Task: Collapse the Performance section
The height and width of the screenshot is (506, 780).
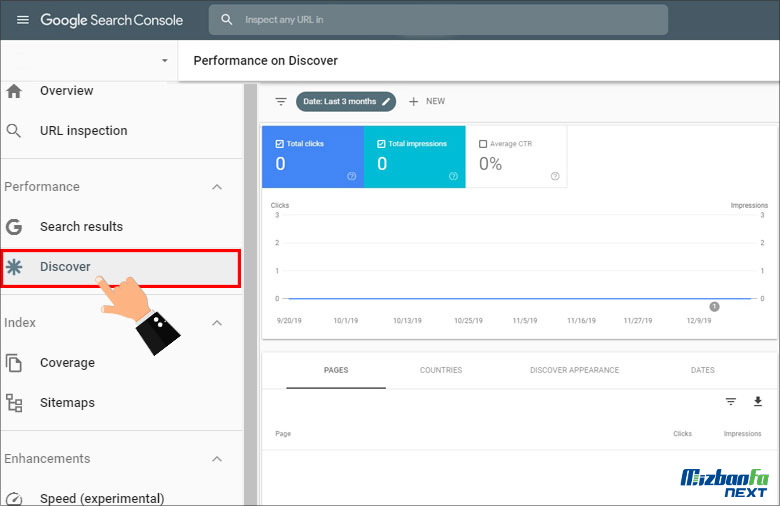Action: [217, 187]
